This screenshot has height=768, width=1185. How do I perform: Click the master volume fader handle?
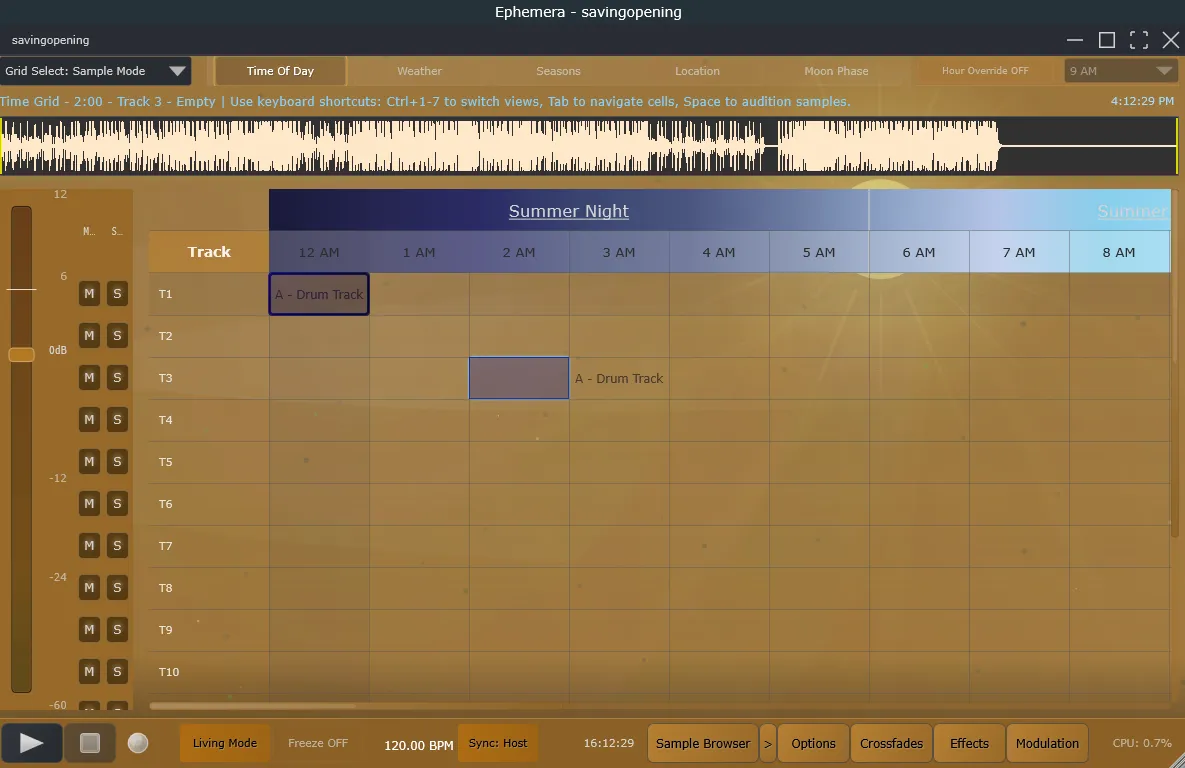pos(21,354)
